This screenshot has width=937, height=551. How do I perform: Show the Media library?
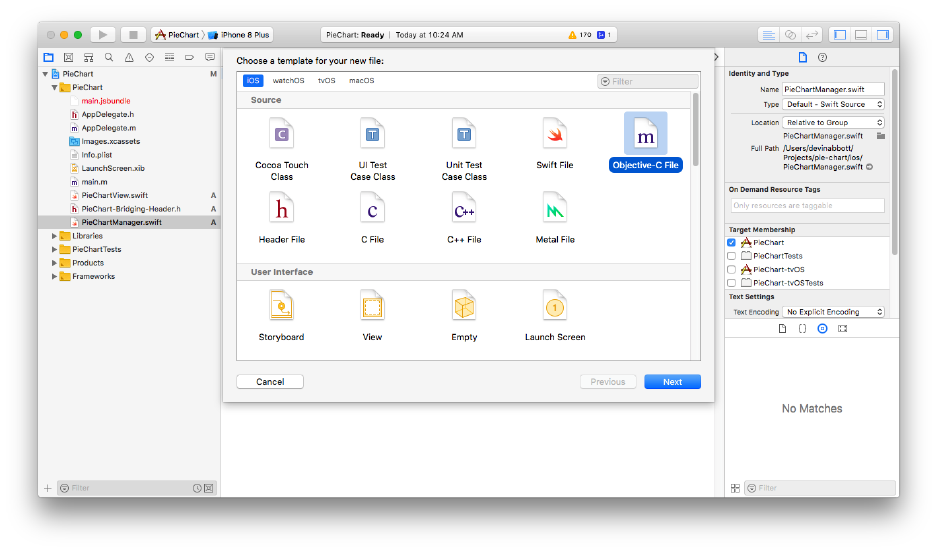pyautogui.click(x=843, y=329)
